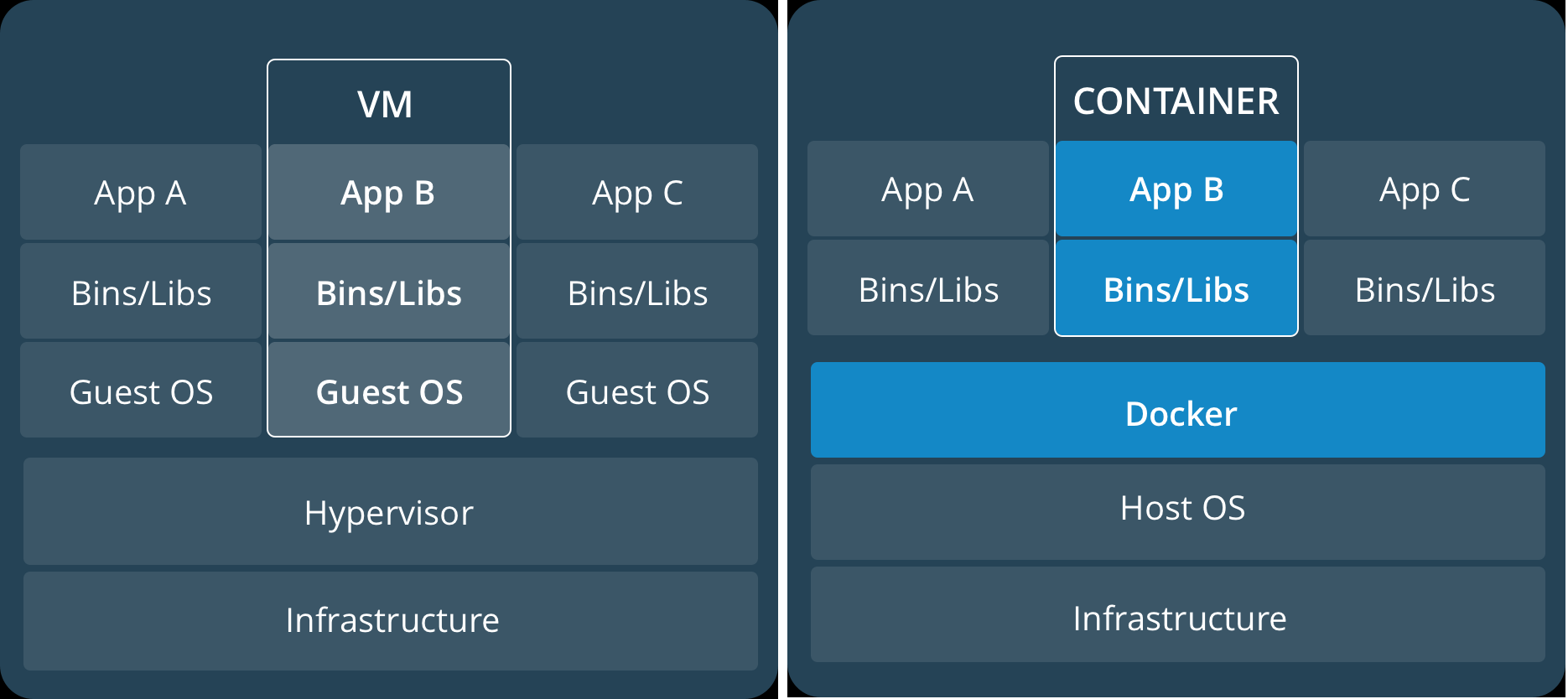This screenshot has height=699, width=1568.
Task: Select Bins/Libs under App C above Docker
Action: pyautogui.click(x=1424, y=289)
